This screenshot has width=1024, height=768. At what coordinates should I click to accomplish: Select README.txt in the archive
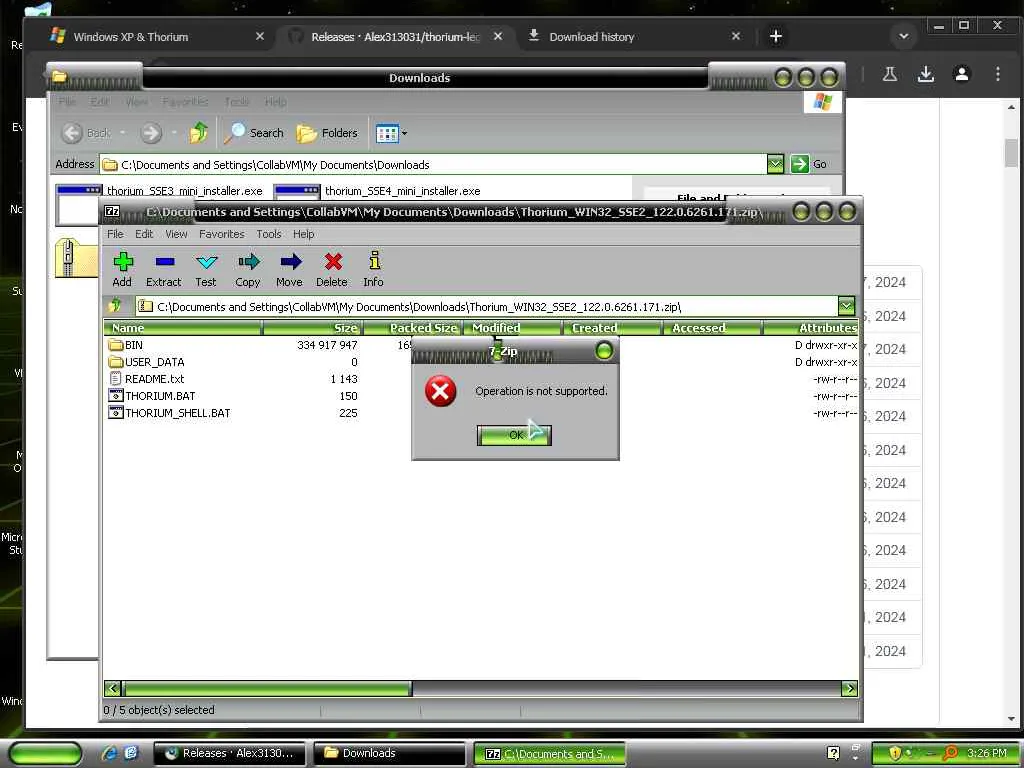click(146, 379)
